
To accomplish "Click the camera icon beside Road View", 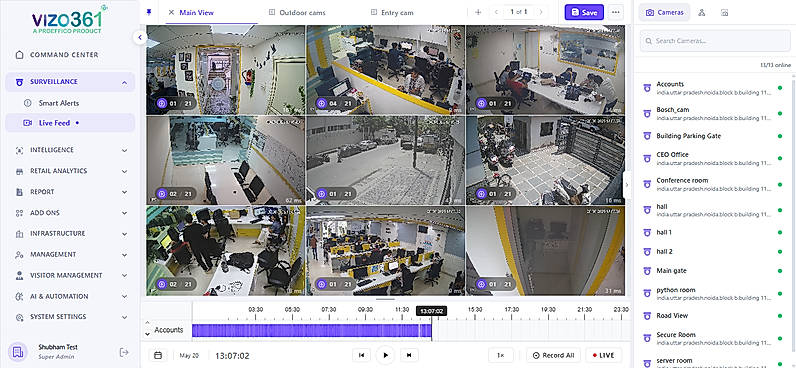I will 647,316.
